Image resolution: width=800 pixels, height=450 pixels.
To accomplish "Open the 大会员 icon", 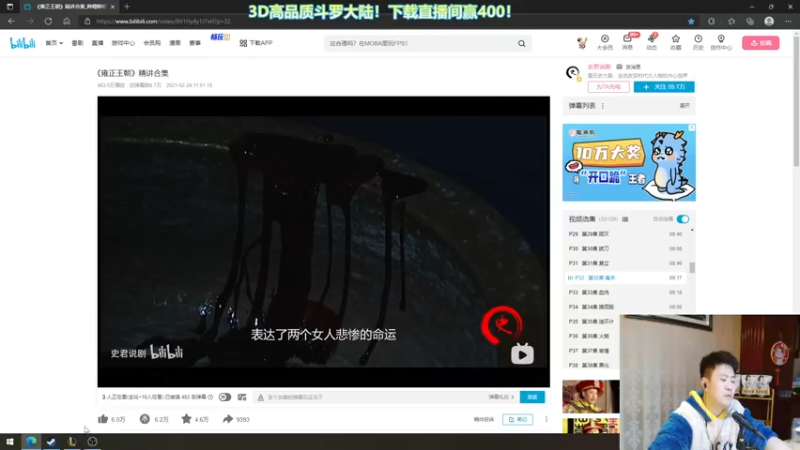I will pyautogui.click(x=605, y=42).
